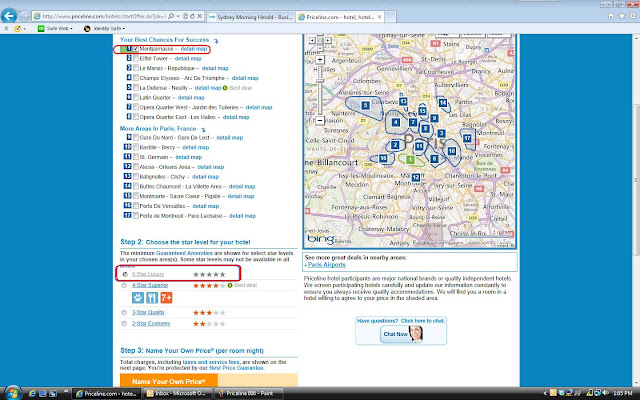Open Internet Explorer from taskbar quick launch

click(32, 393)
